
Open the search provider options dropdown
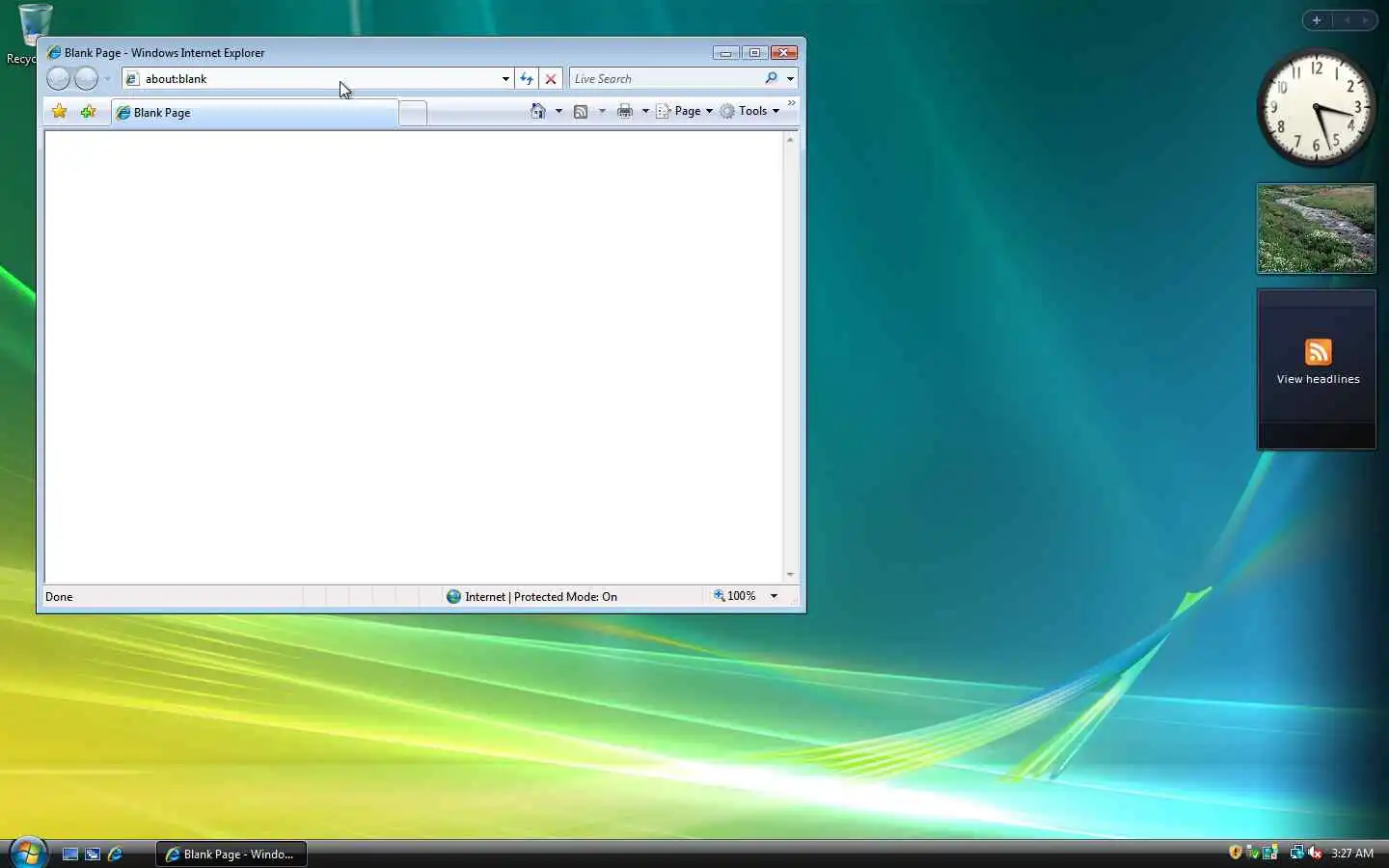[790, 79]
